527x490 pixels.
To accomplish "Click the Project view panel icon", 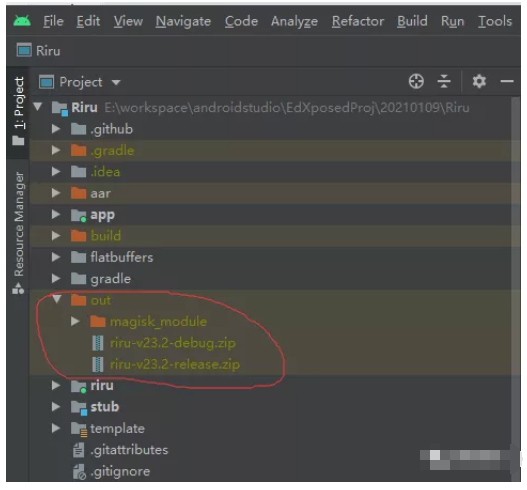I will (46, 82).
